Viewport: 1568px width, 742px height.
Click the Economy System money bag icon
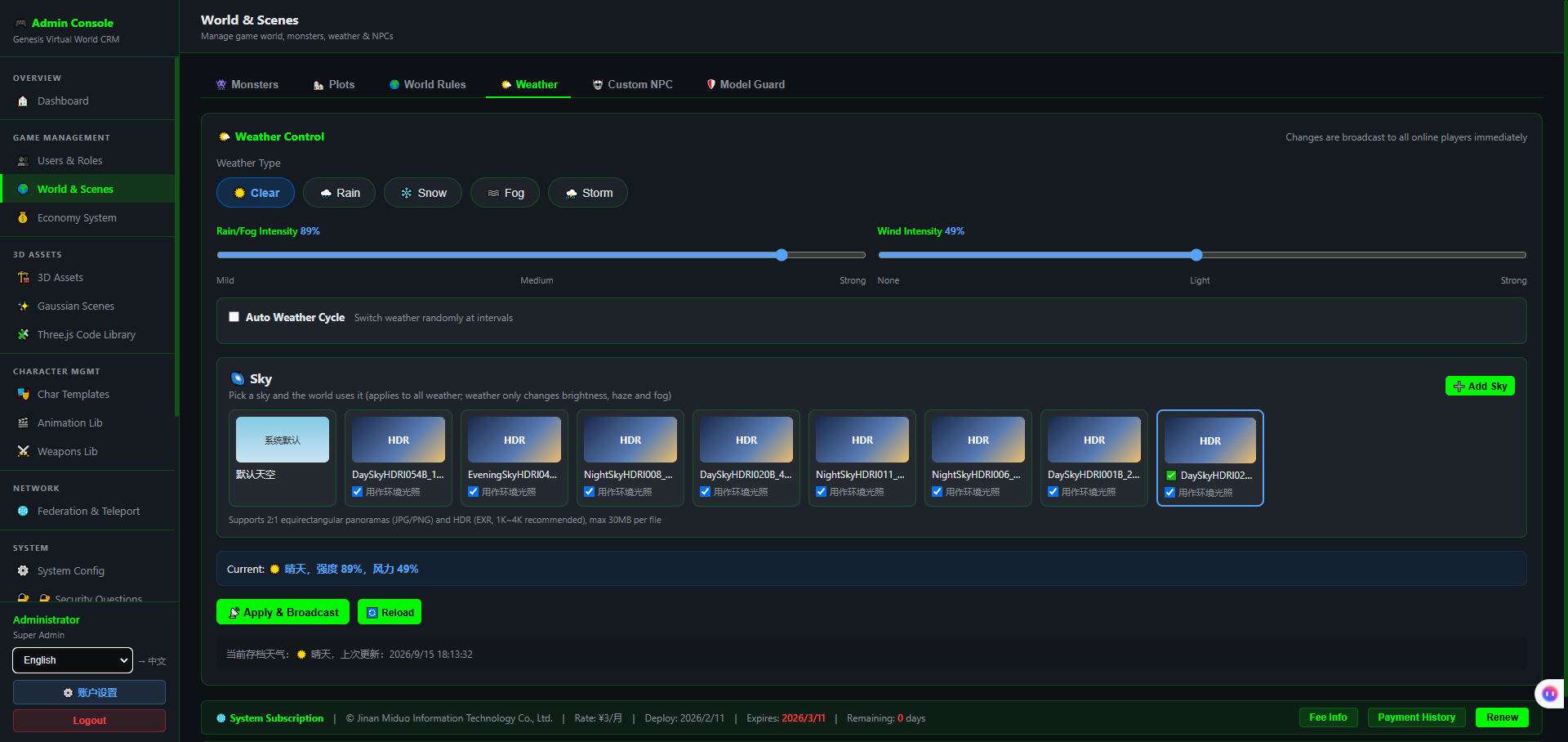point(23,218)
